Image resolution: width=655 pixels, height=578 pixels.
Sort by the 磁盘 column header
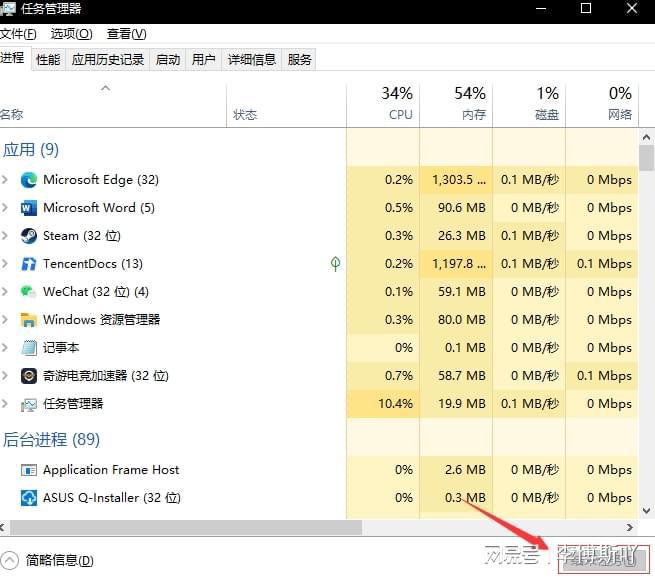[529, 105]
